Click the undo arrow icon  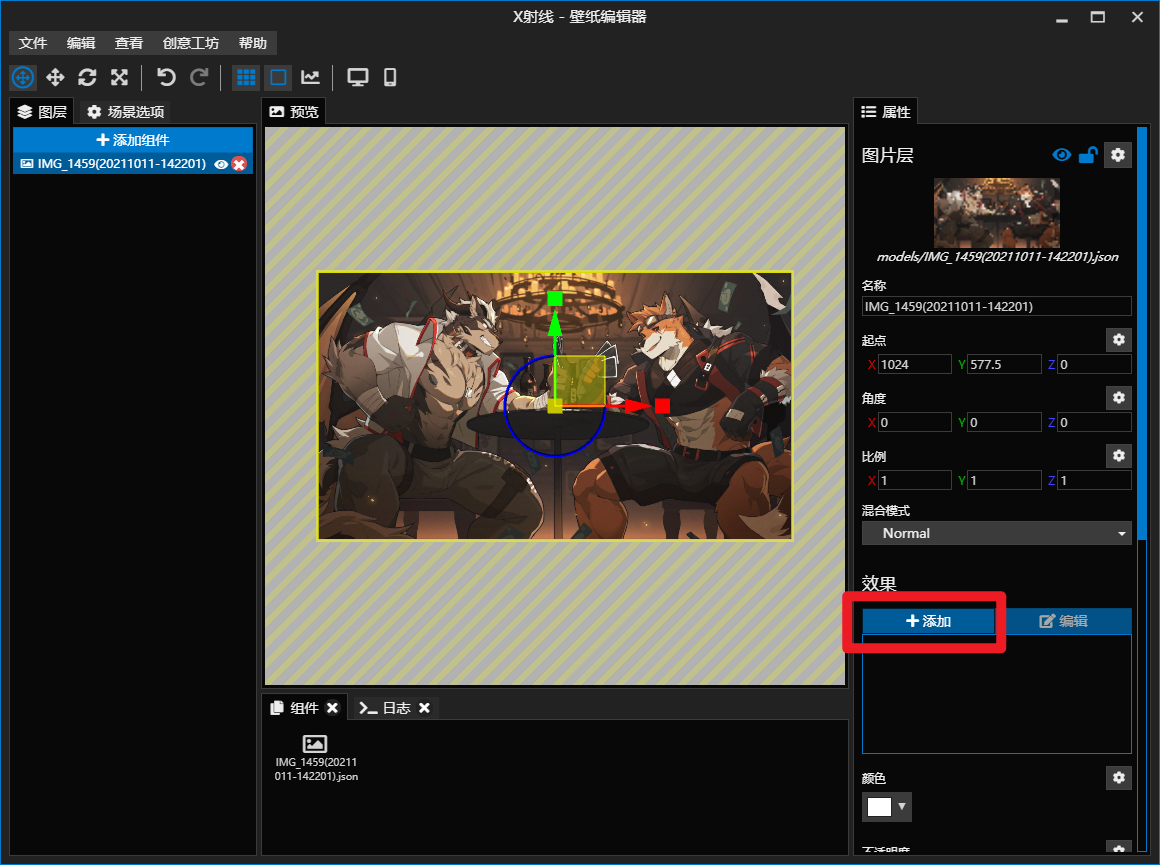coord(166,77)
